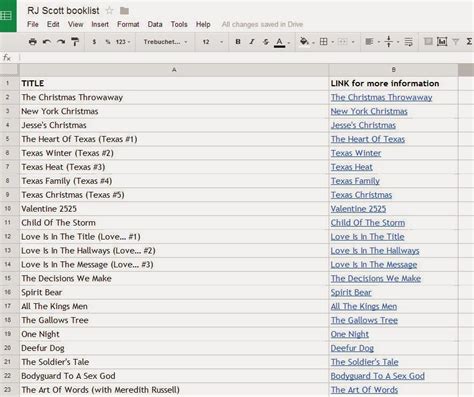The width and height of the screenshot is (474, 397).
Task: Toggle the wrap text icon
Action: pyautogui.click(x=408, y=42)
